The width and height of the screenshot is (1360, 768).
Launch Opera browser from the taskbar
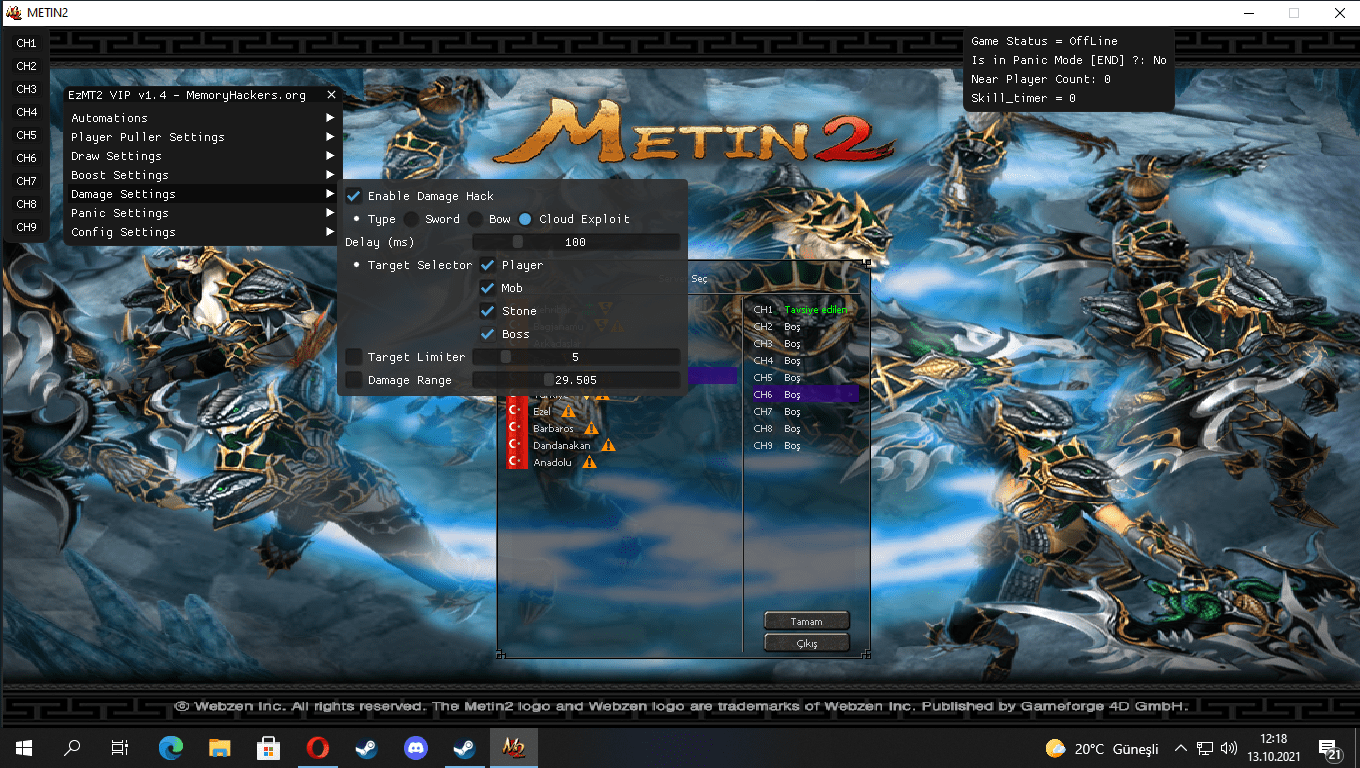click(317, 748)
